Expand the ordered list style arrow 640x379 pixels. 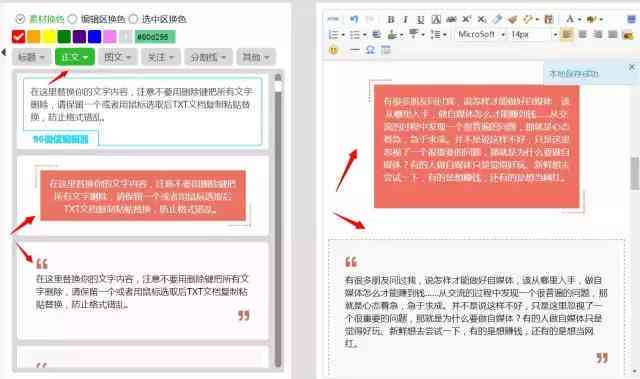tap(343, 35)
